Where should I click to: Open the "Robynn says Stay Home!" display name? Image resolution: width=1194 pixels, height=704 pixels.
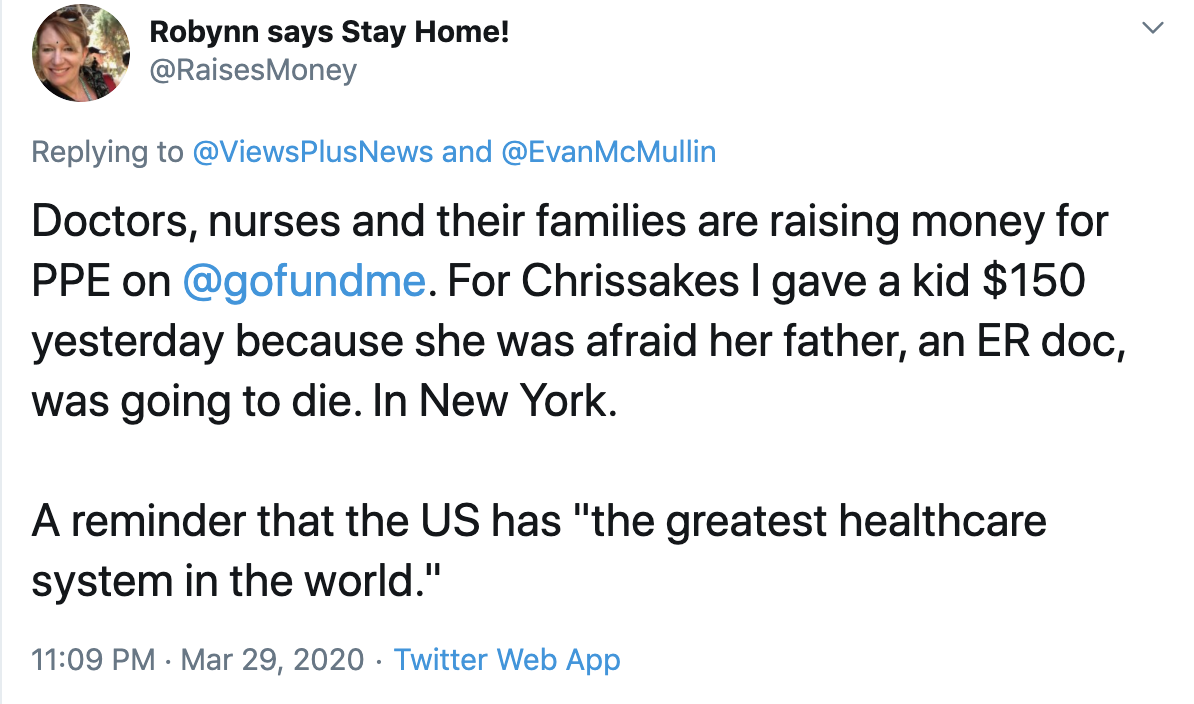pos(329,32)
